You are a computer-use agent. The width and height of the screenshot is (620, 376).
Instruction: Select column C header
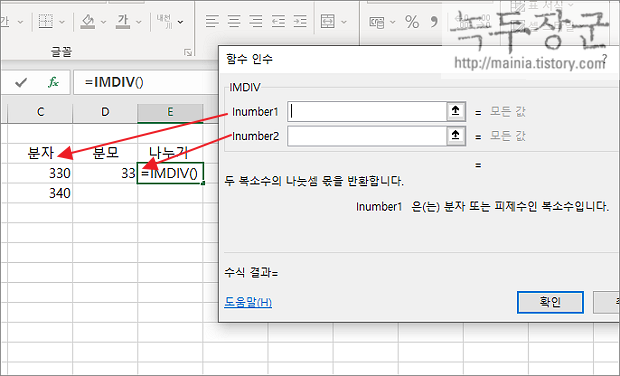(40, 112)
